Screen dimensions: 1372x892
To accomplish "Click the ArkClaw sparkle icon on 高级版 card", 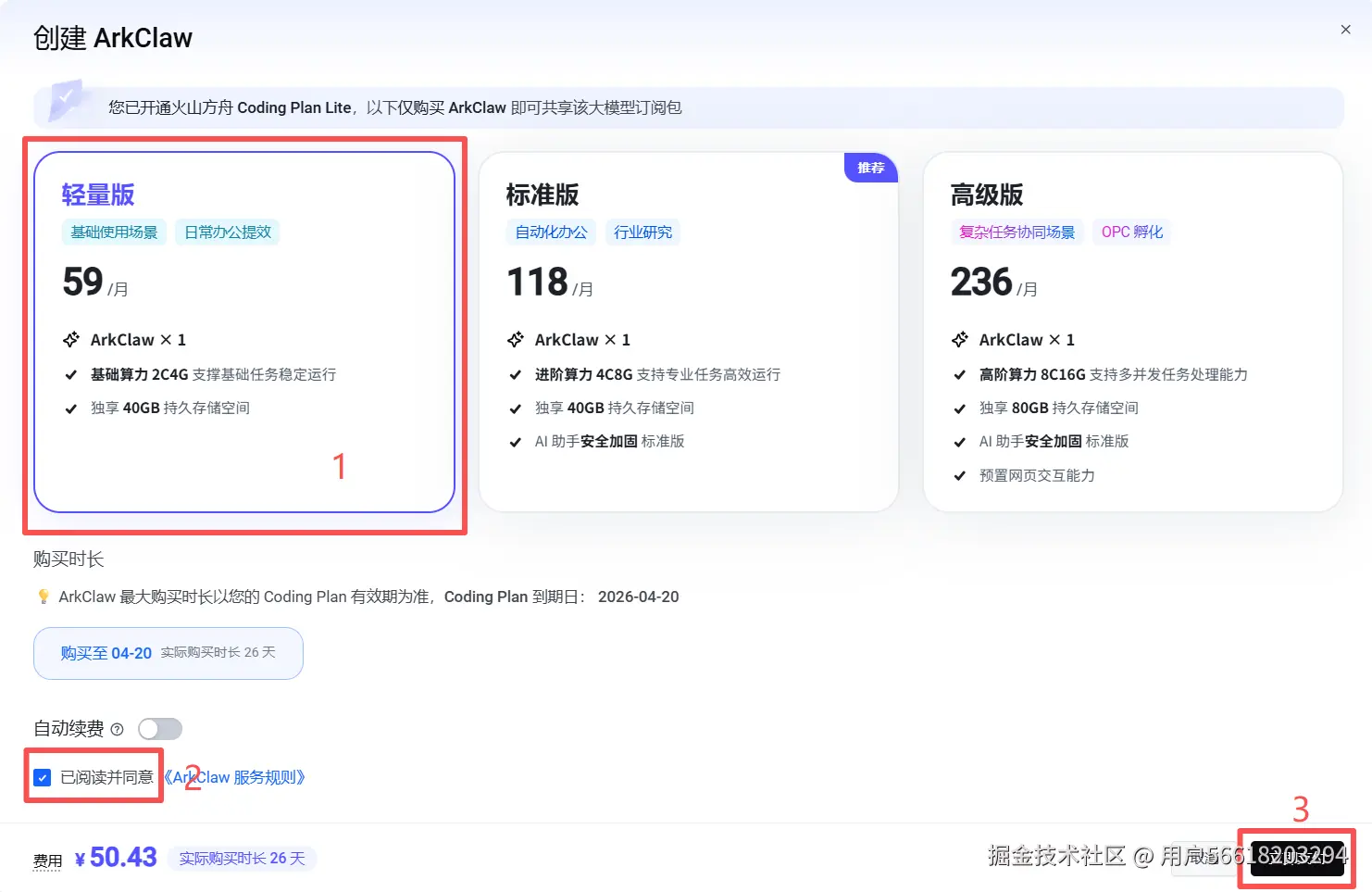I will tap(960, 339).
